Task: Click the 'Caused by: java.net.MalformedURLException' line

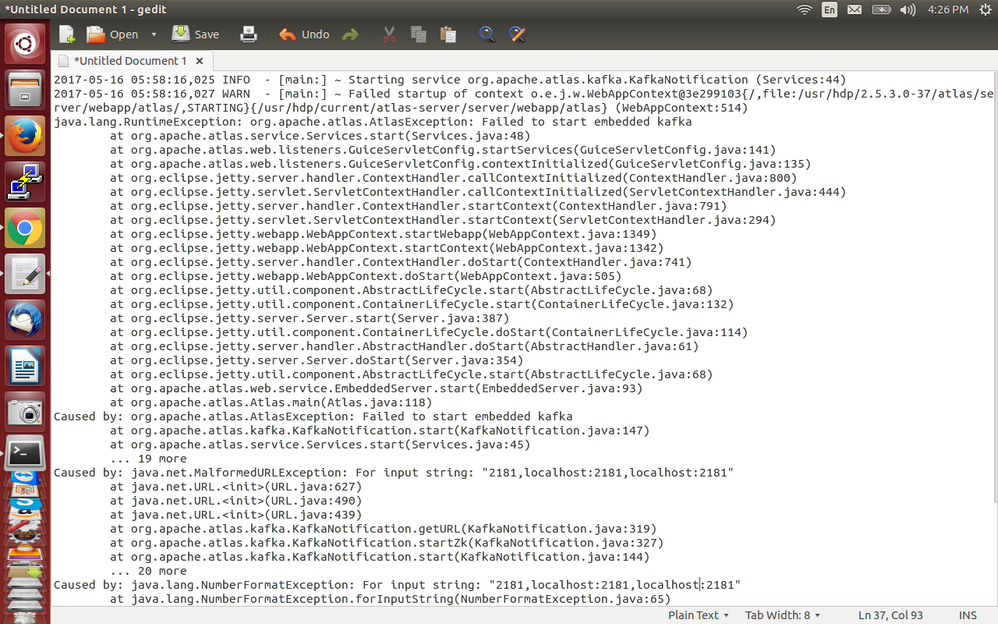Action: click(393, 472)
